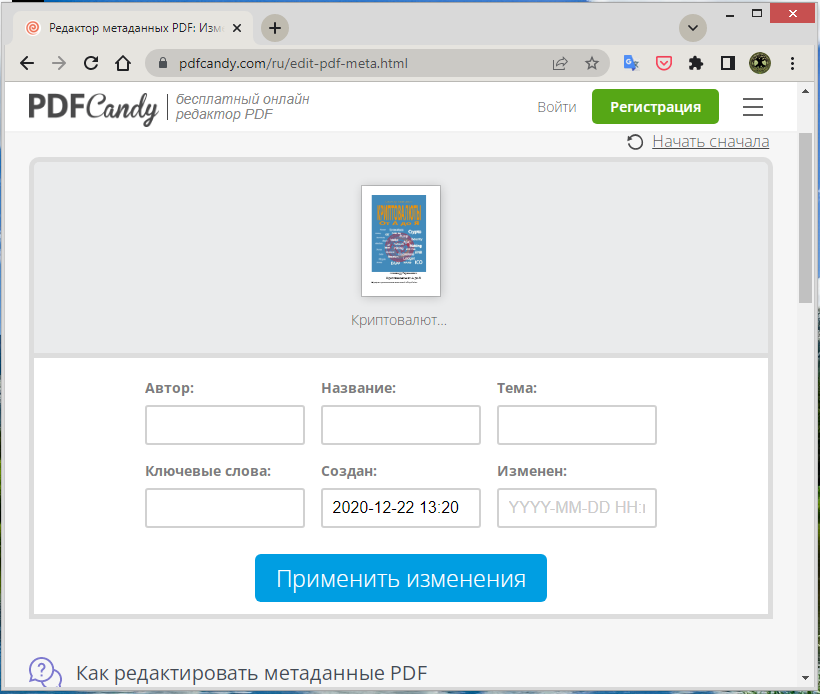Screen dimensions: 820x694
Task: Minimize the browser window
Action: click(x=730, y=15)
